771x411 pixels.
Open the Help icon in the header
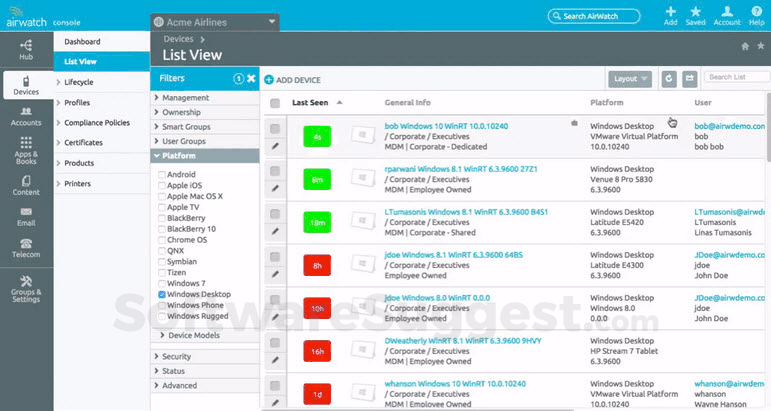pos(755,15)
